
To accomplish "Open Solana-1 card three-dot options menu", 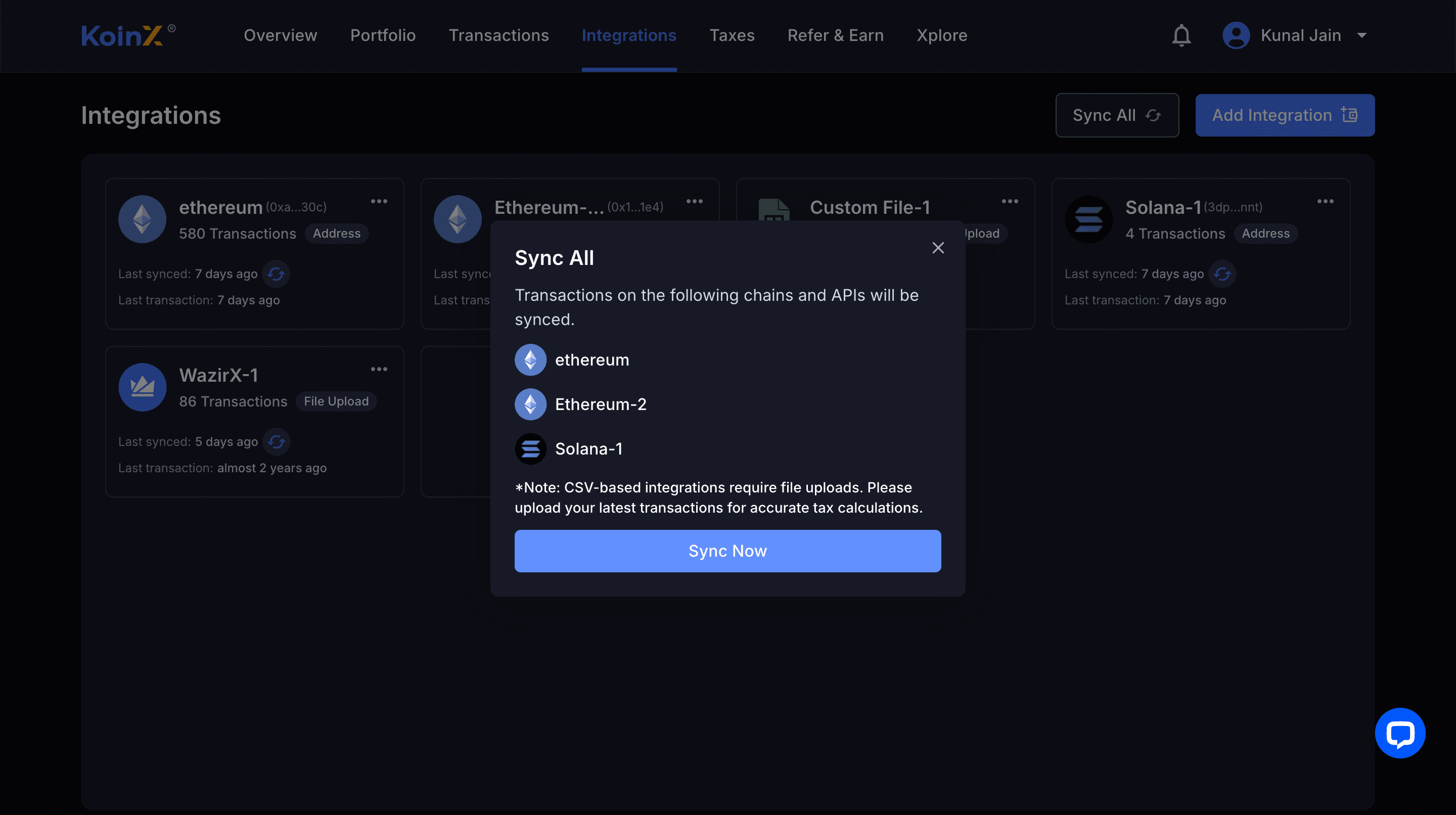I will pyautogui.click(x=1325, y=201).
